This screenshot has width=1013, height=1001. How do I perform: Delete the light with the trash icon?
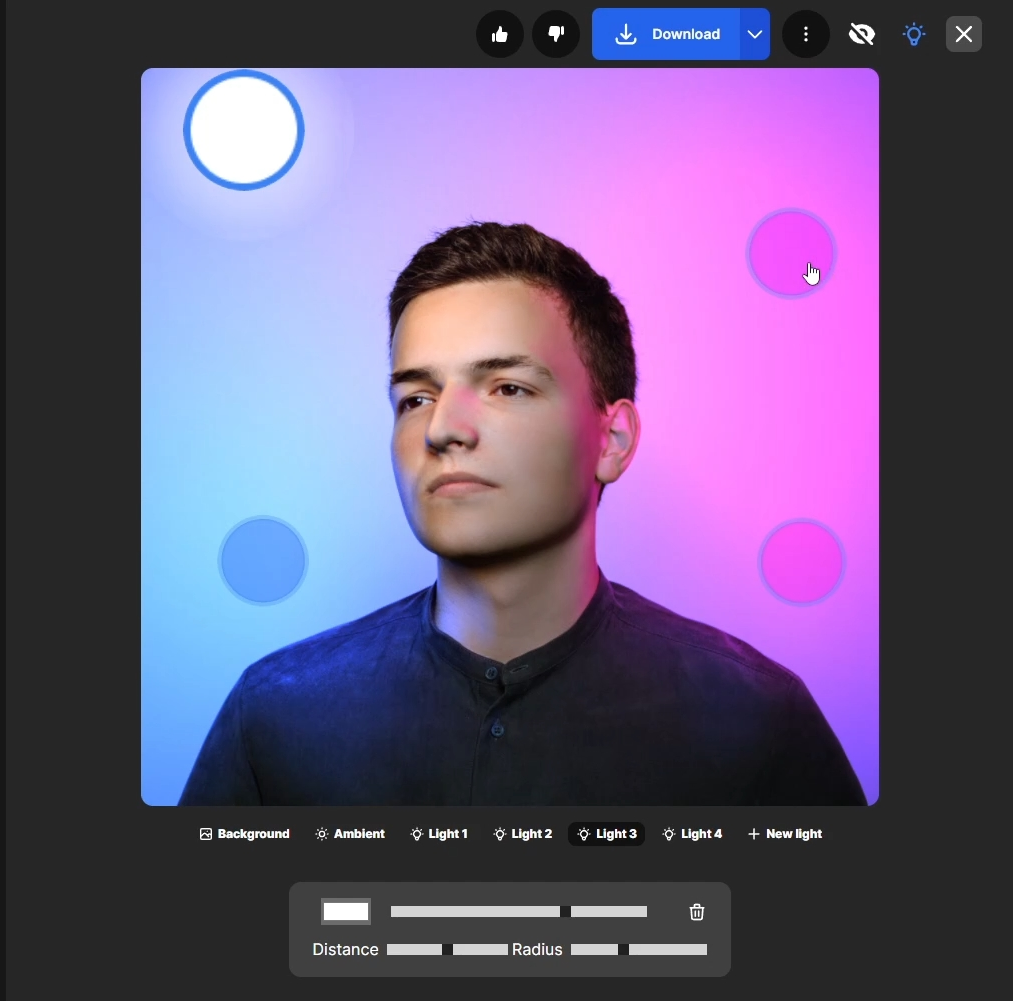click(696, 912)
